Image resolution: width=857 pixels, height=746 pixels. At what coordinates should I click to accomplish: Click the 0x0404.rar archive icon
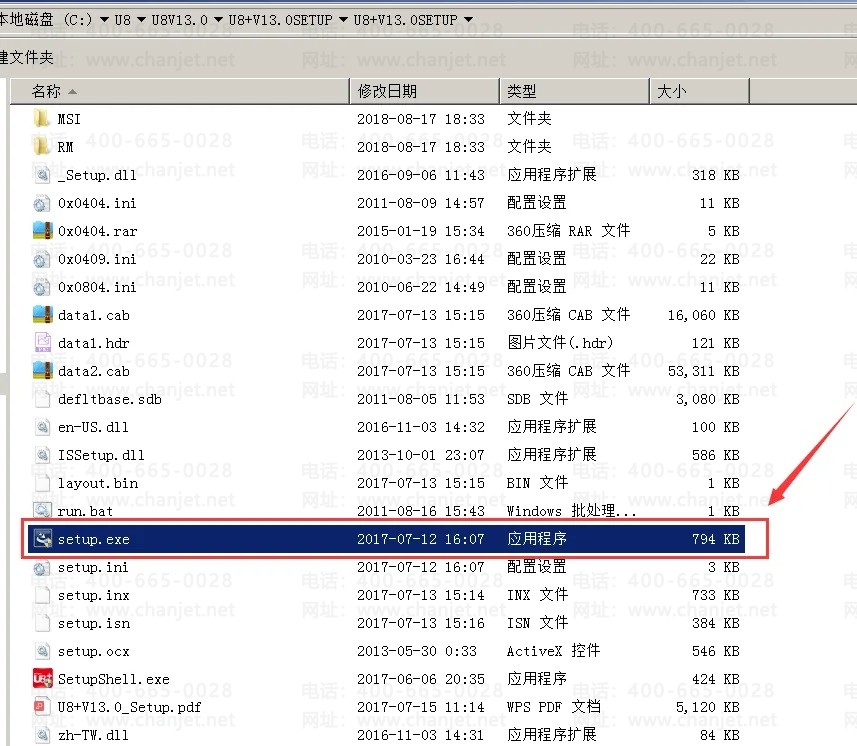click(x=43, y=231)
